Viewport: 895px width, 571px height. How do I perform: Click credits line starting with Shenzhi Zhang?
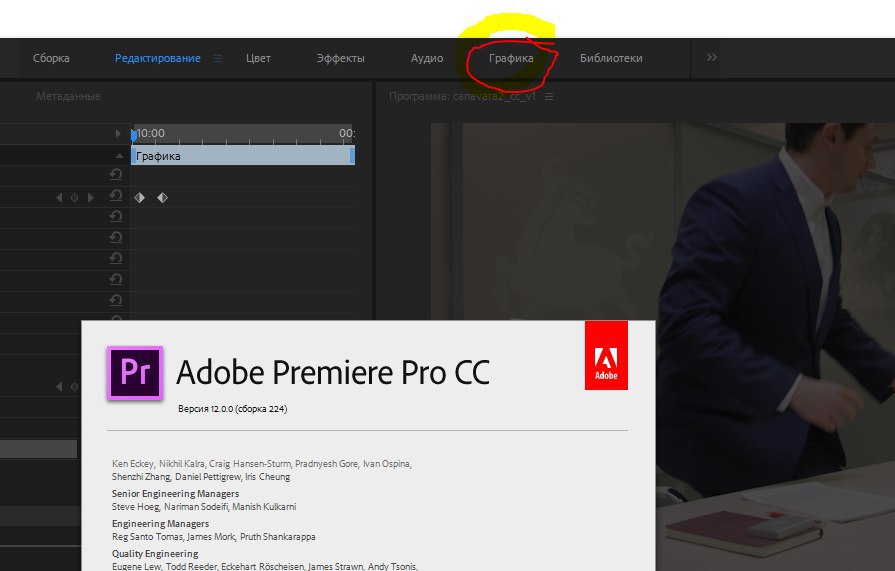201,477
